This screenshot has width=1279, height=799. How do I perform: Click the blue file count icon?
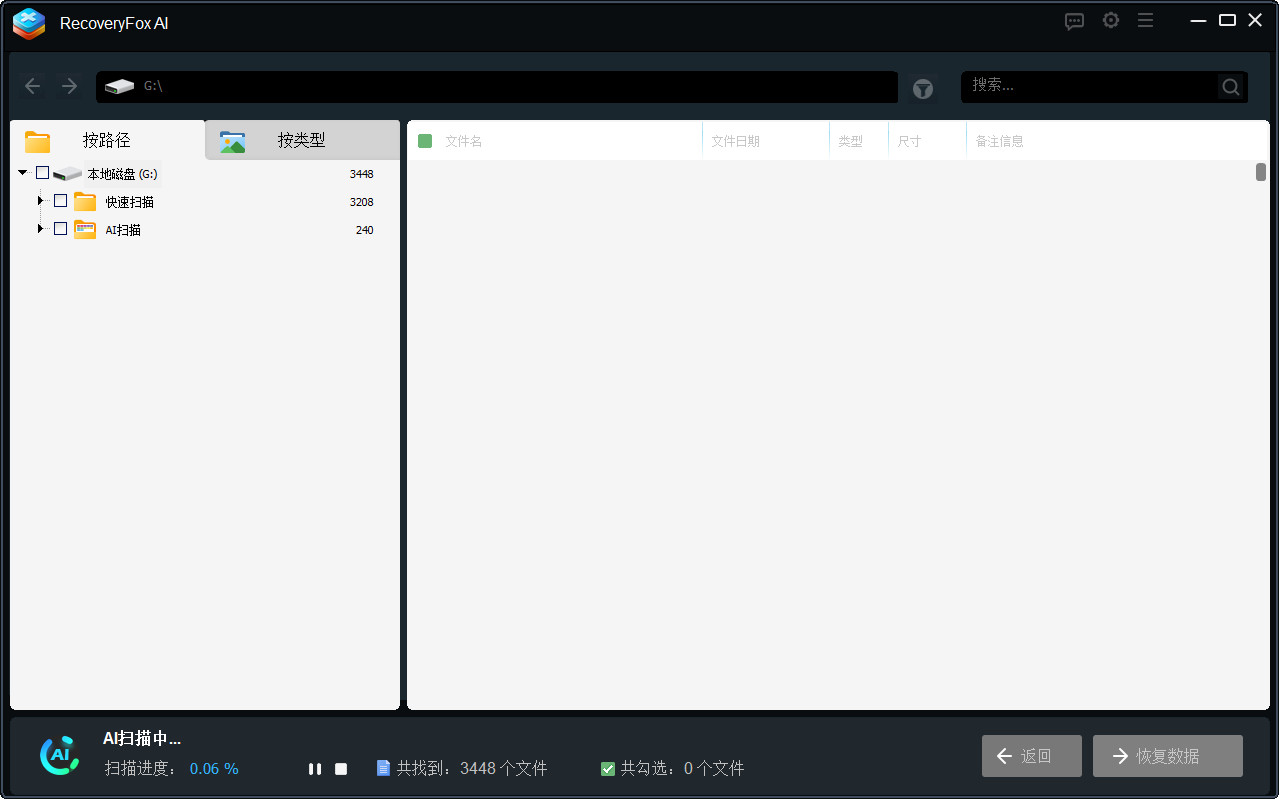point(383,768)
